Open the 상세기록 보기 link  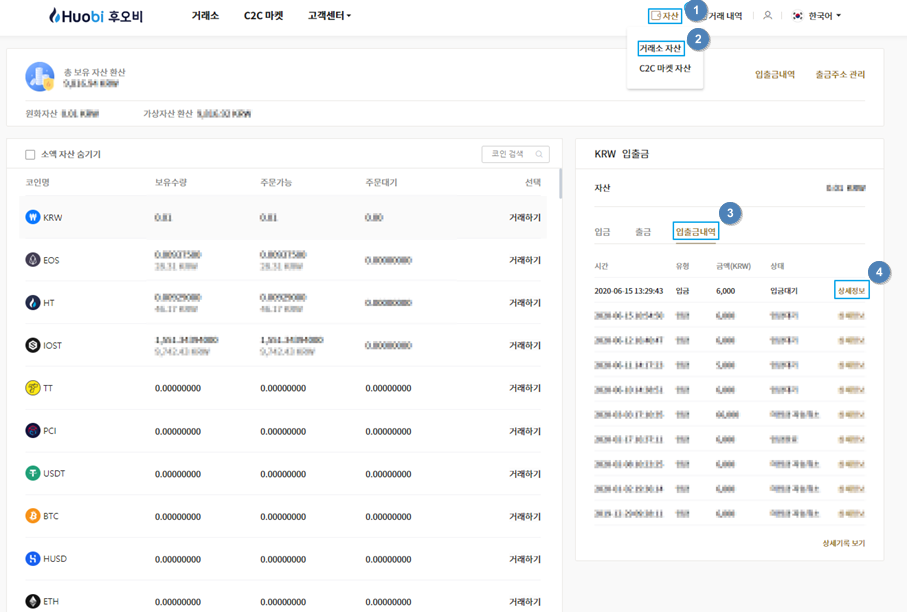tap(844, 543)
